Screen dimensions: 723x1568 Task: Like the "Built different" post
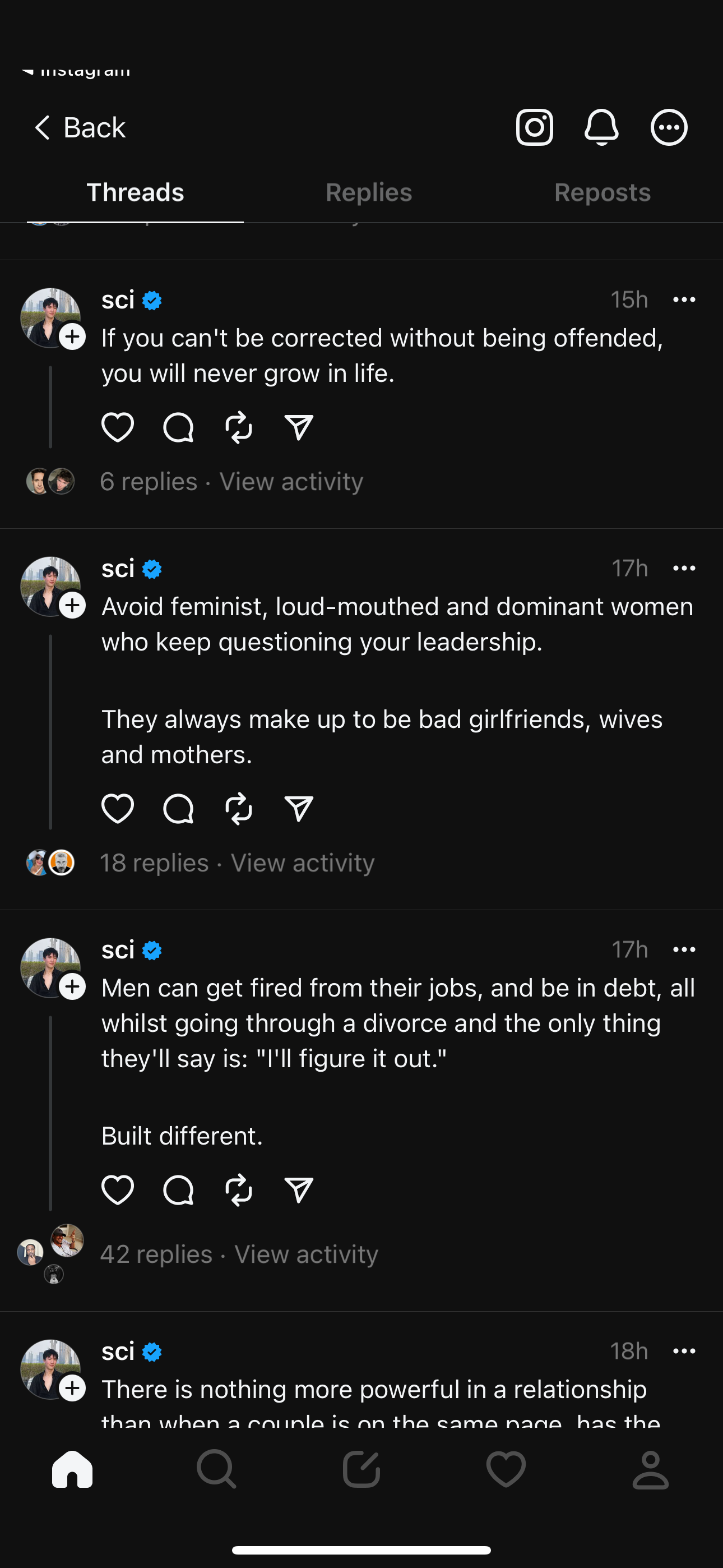(118, 1190)
